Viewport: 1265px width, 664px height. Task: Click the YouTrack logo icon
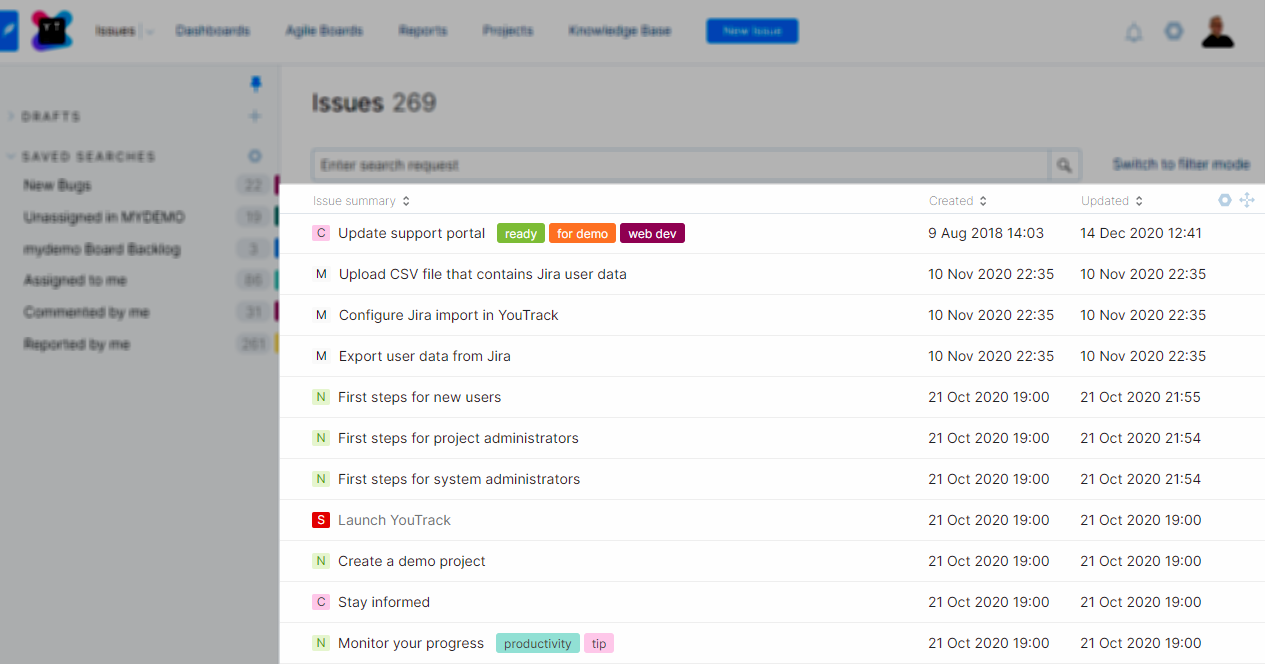(x=52, y=31)
